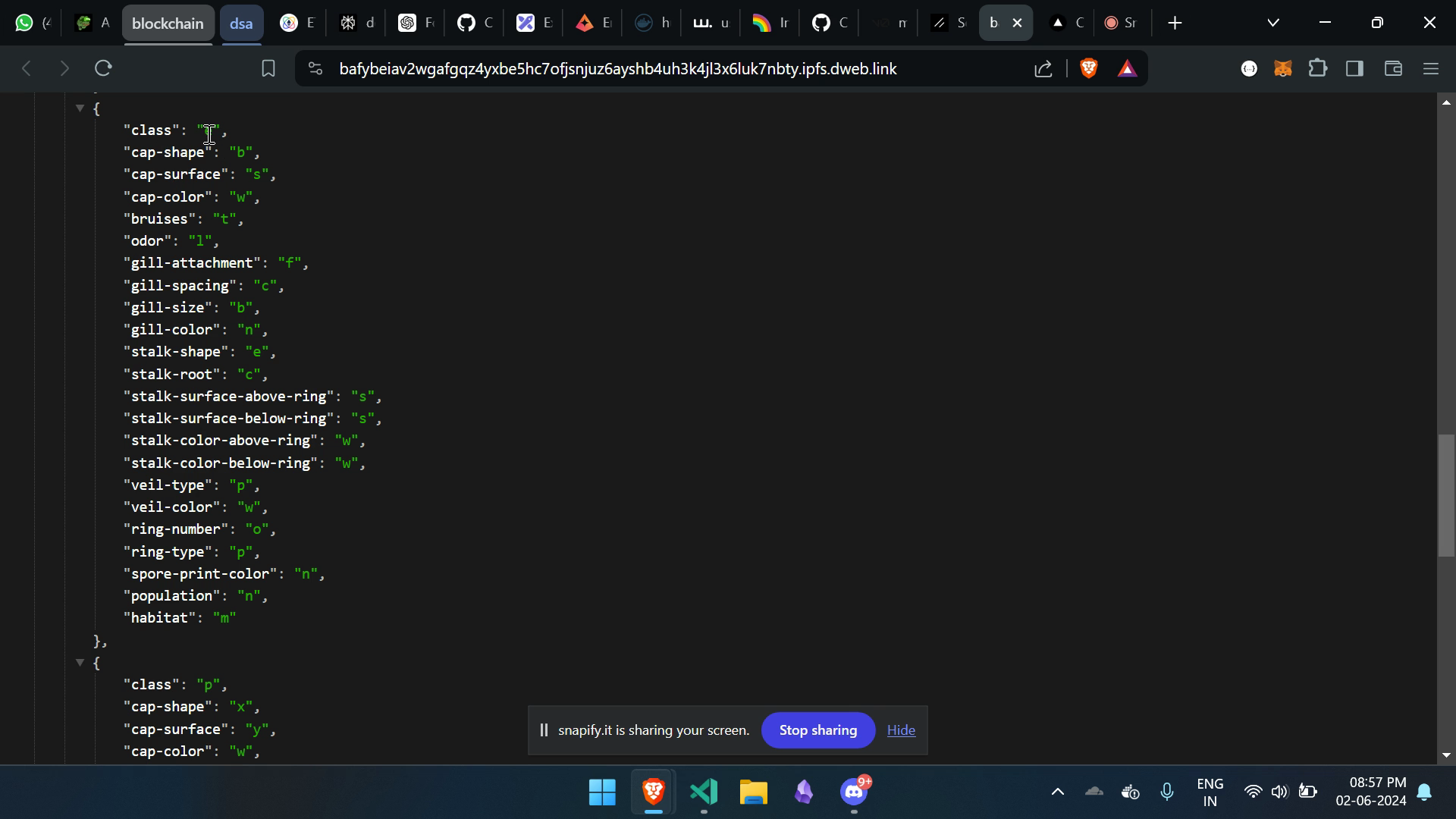Open the MetaMask fox extension
The width and height of the screenshot is (1456, 819).
click(1283, 69)
